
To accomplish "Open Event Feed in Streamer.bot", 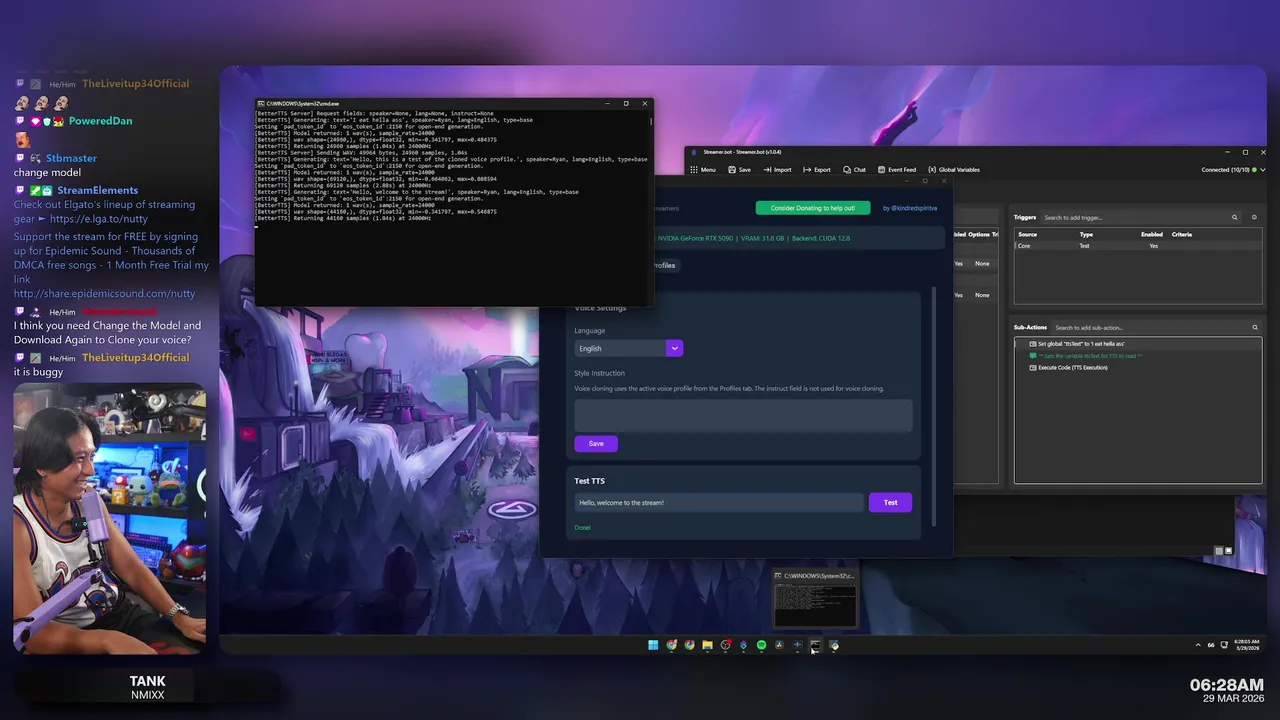I will point(897,170).
